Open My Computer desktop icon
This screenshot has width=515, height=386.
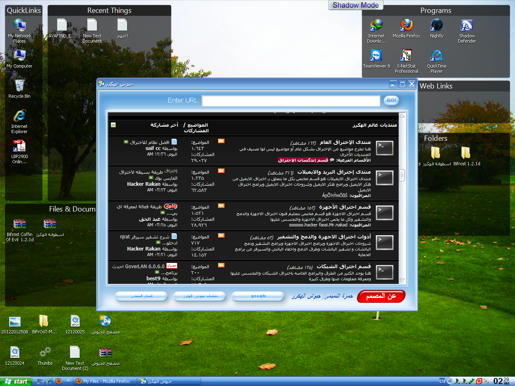[19, 59]
